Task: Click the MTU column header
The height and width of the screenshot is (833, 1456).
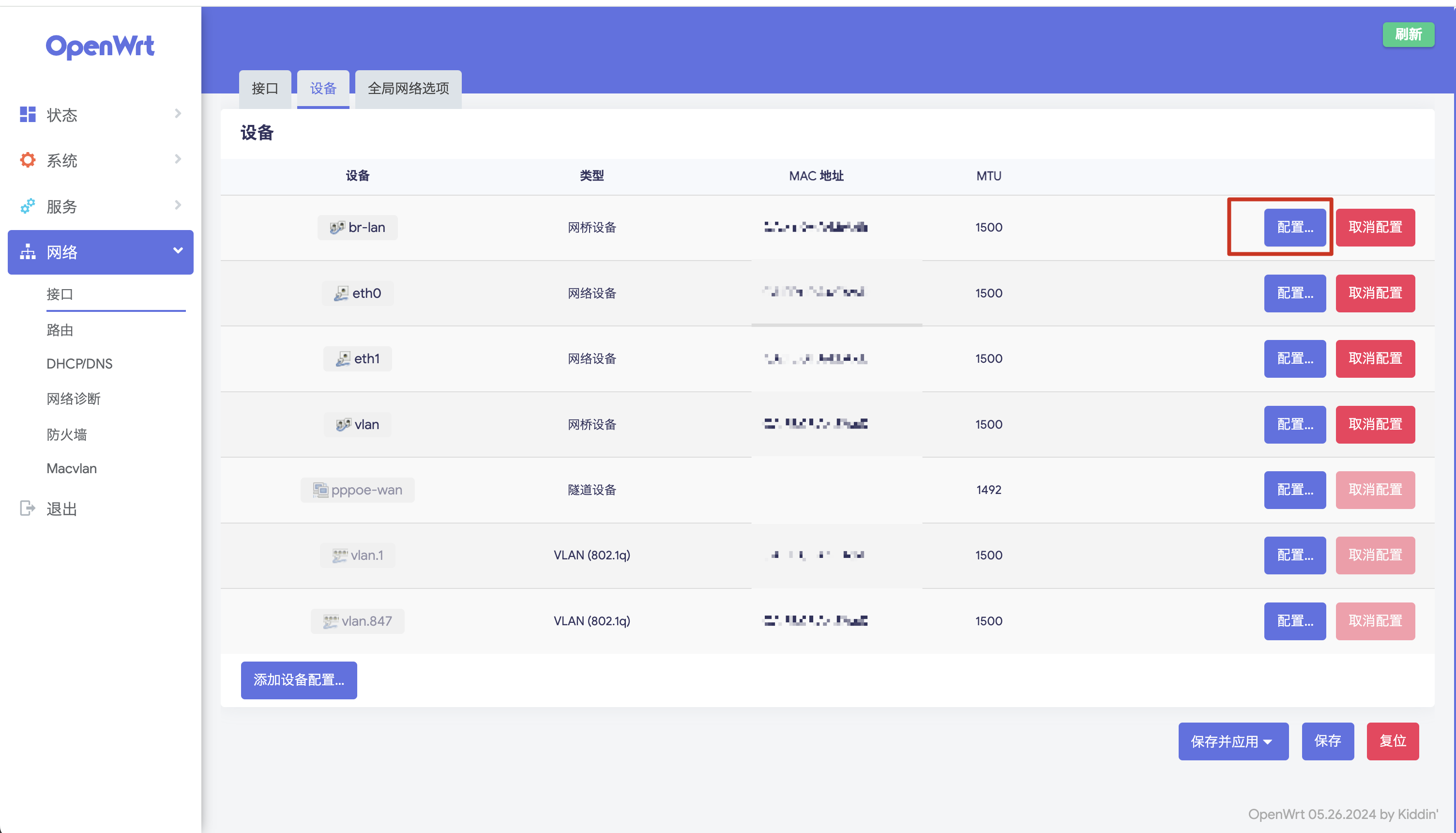Action: (988, 176)
